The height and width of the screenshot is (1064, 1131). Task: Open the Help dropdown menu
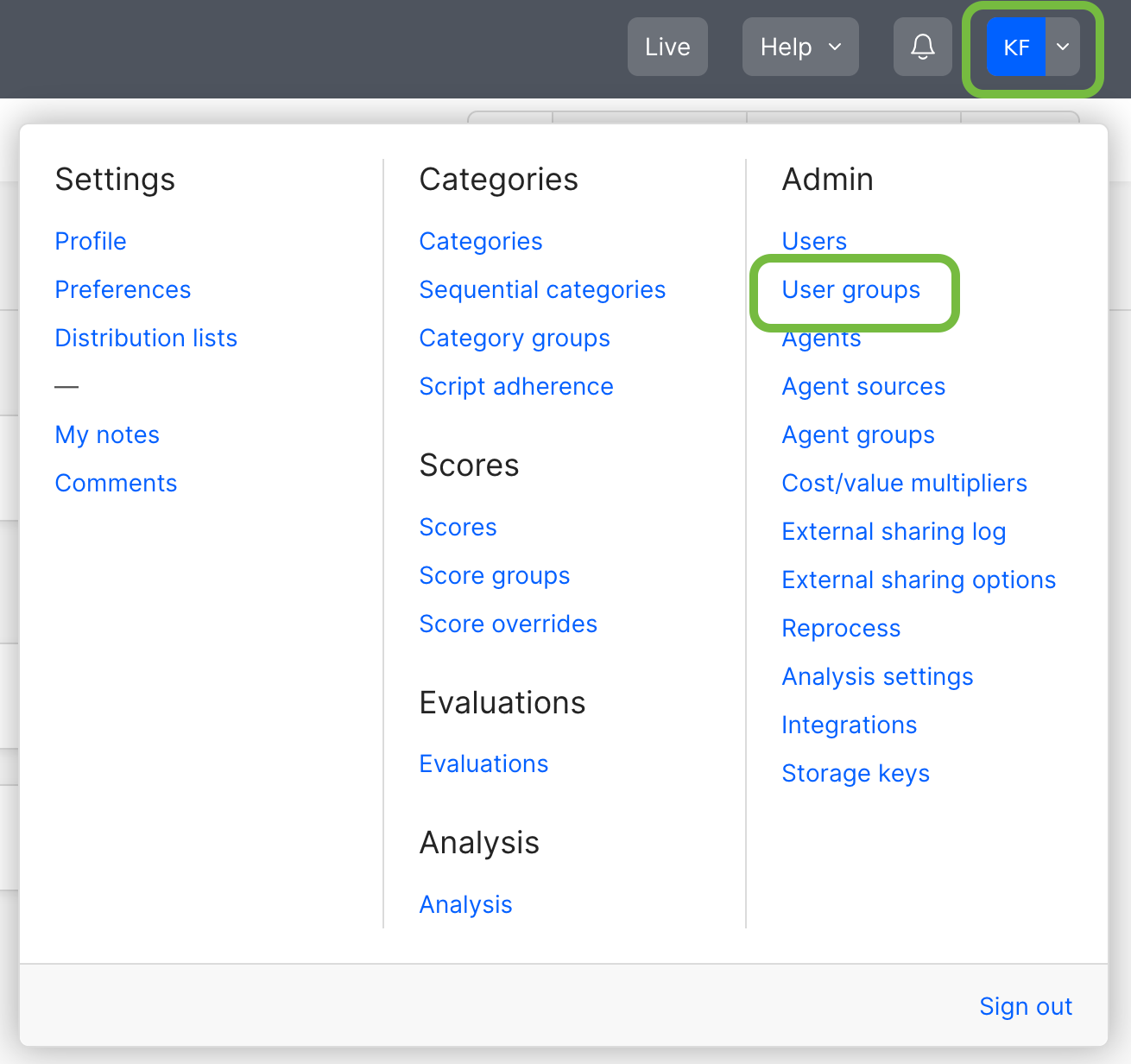[799, 47]
